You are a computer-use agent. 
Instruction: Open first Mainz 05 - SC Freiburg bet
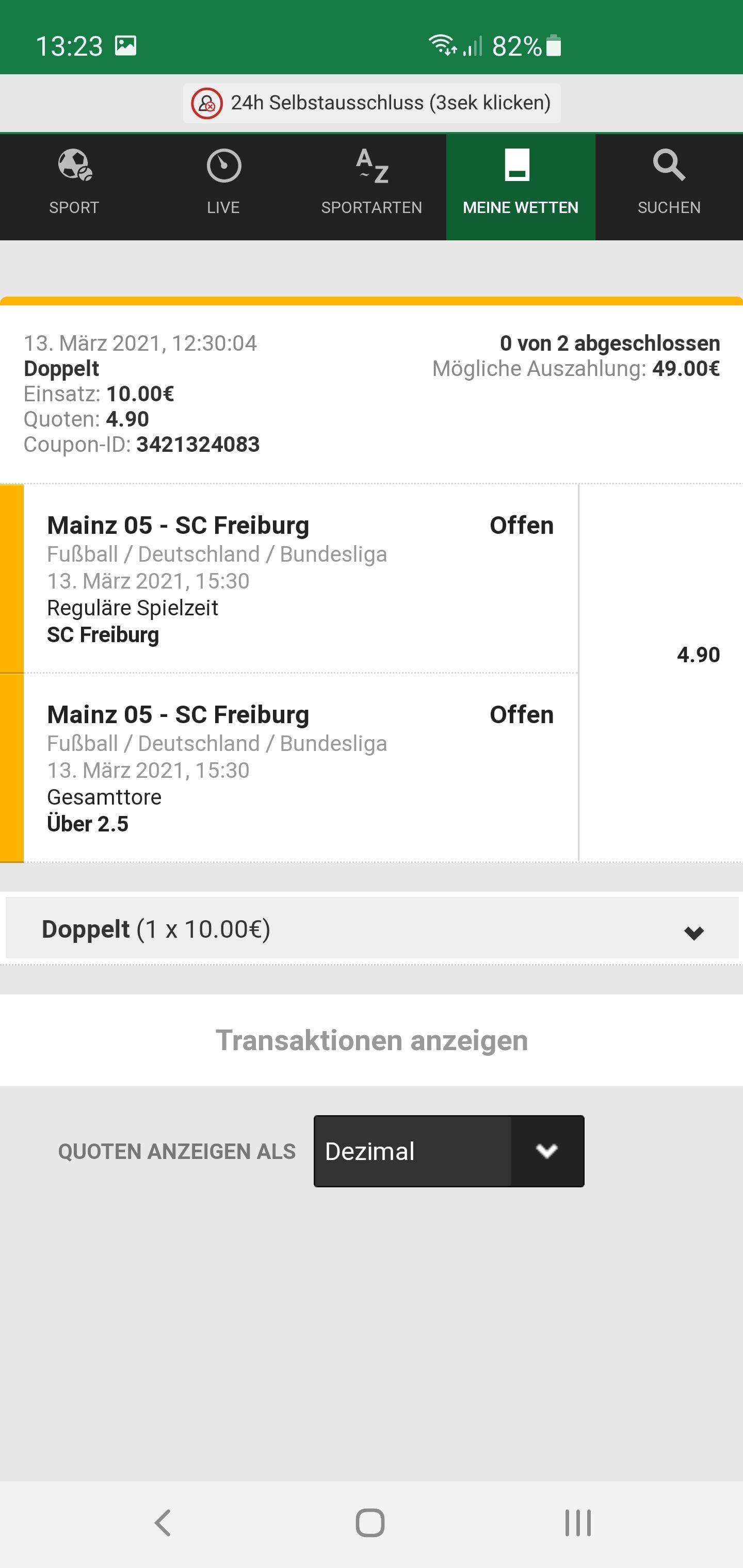301,578
